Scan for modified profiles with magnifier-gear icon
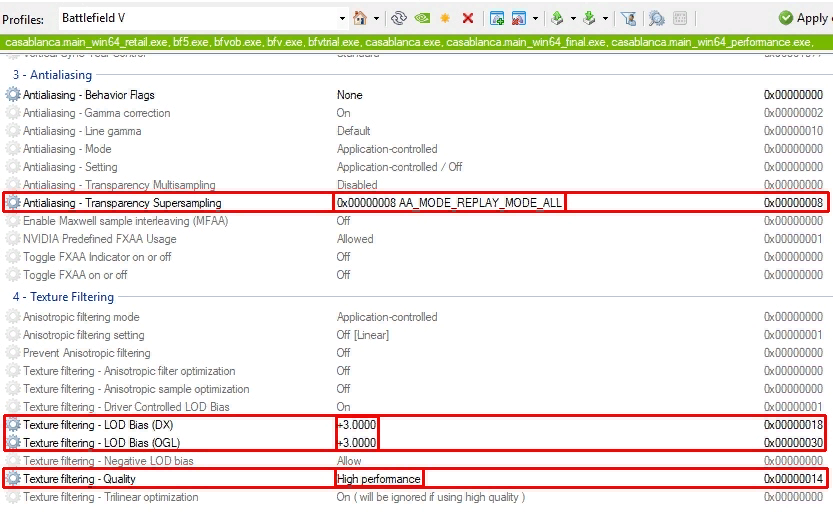Viewport: 833px width, 512px height. point(657,19)
